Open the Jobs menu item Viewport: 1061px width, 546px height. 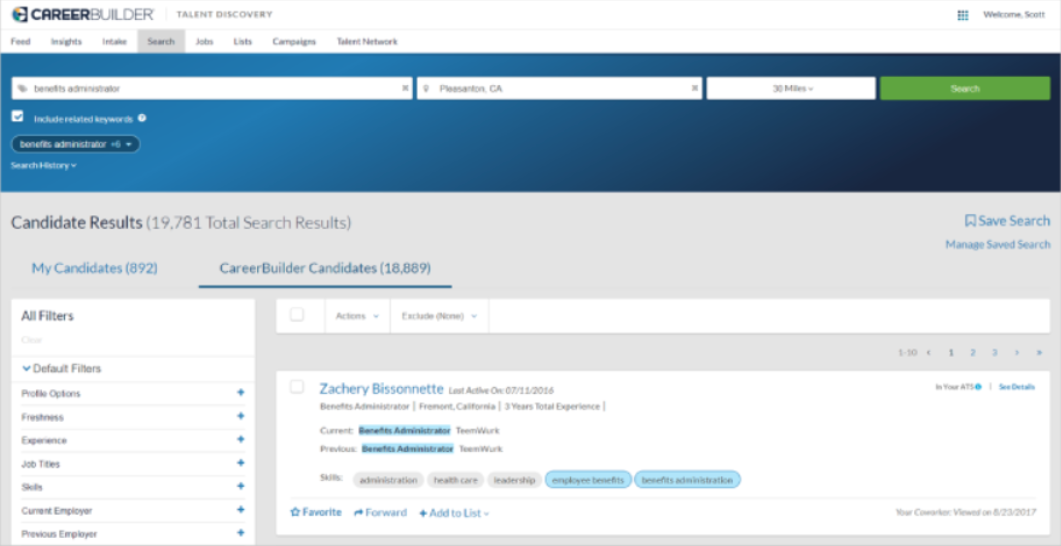coord(204,41)
